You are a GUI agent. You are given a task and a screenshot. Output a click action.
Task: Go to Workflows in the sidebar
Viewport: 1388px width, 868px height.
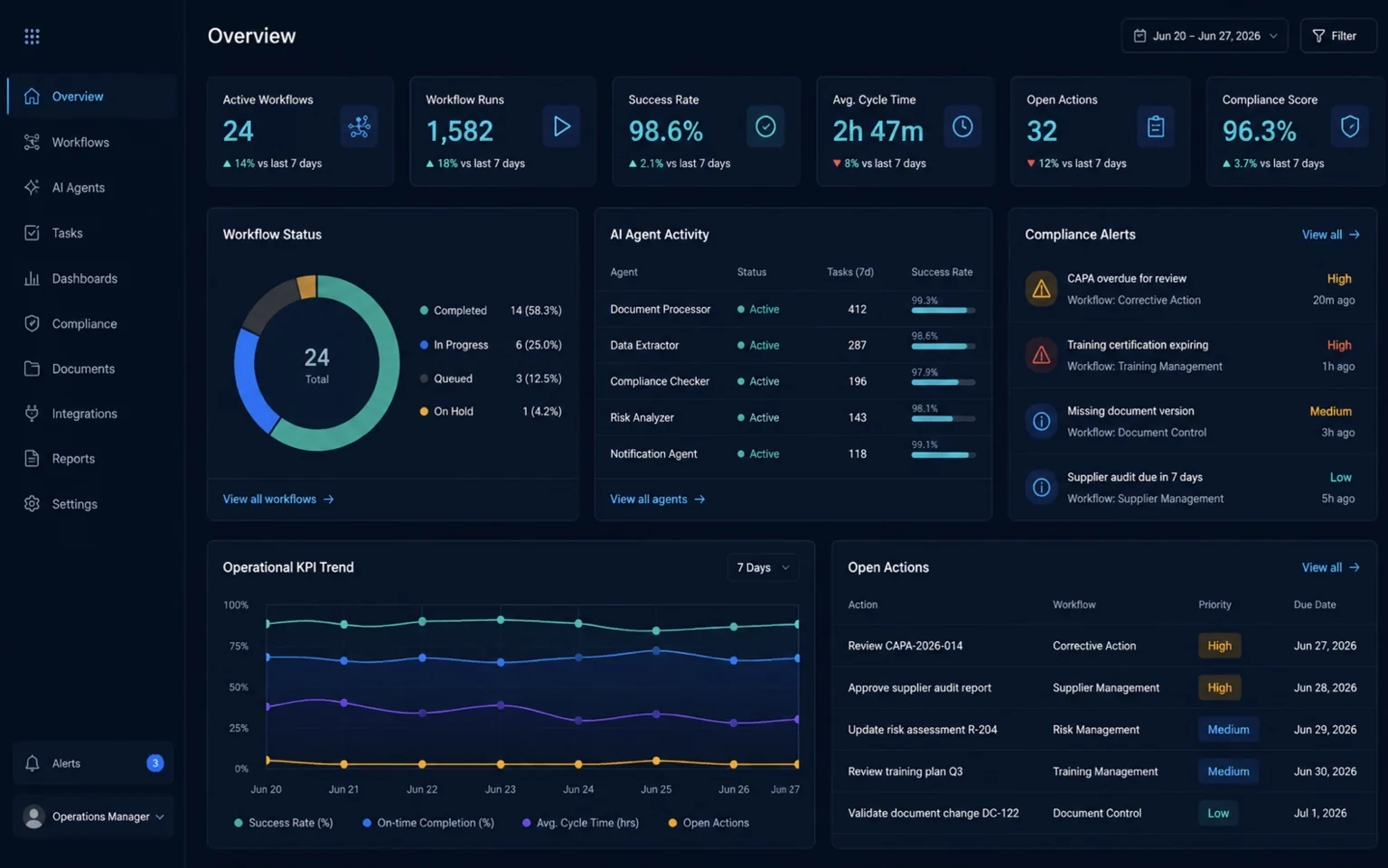(x=92, y=142)
